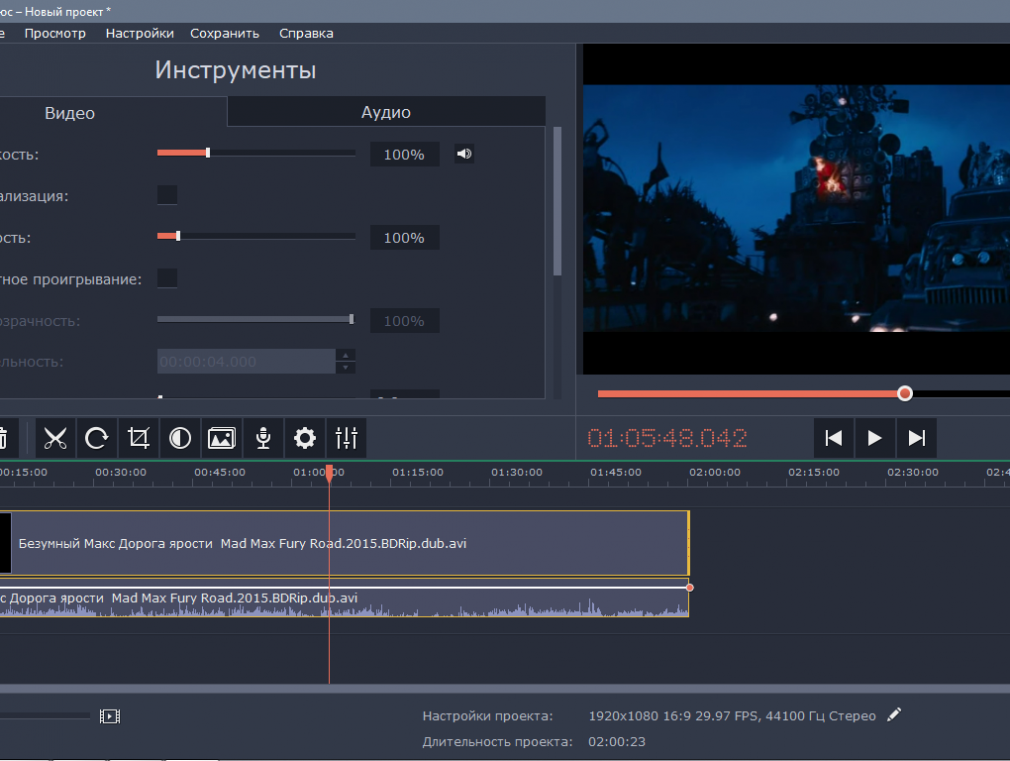1010x761 pixels.
Task: Click the 00:45:00 mark on ruler
Action: point(220,472)
